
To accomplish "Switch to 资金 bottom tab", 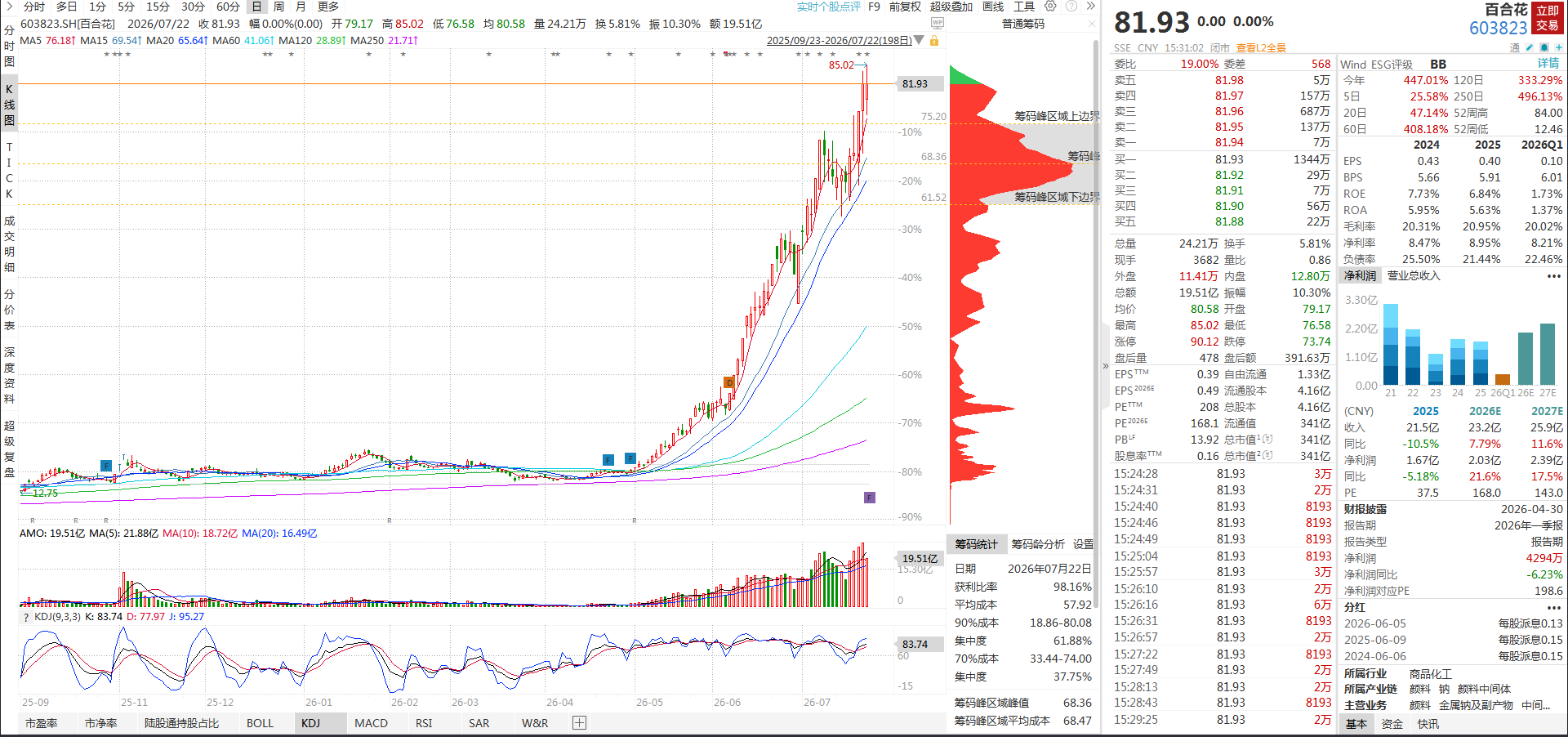I will click(x=1392, y=724).
